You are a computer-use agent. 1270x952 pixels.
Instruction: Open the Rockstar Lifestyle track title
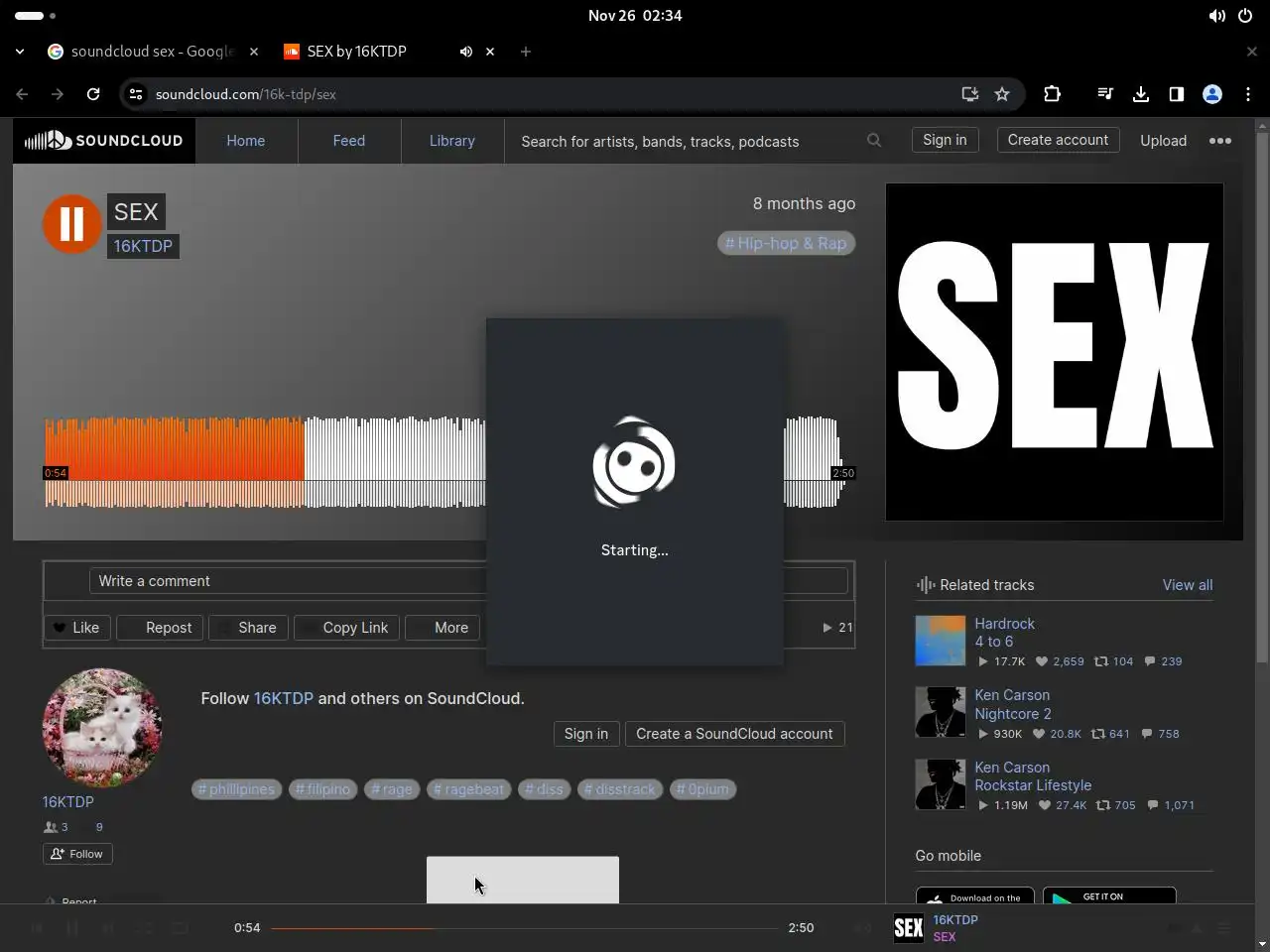[1033, 785]
